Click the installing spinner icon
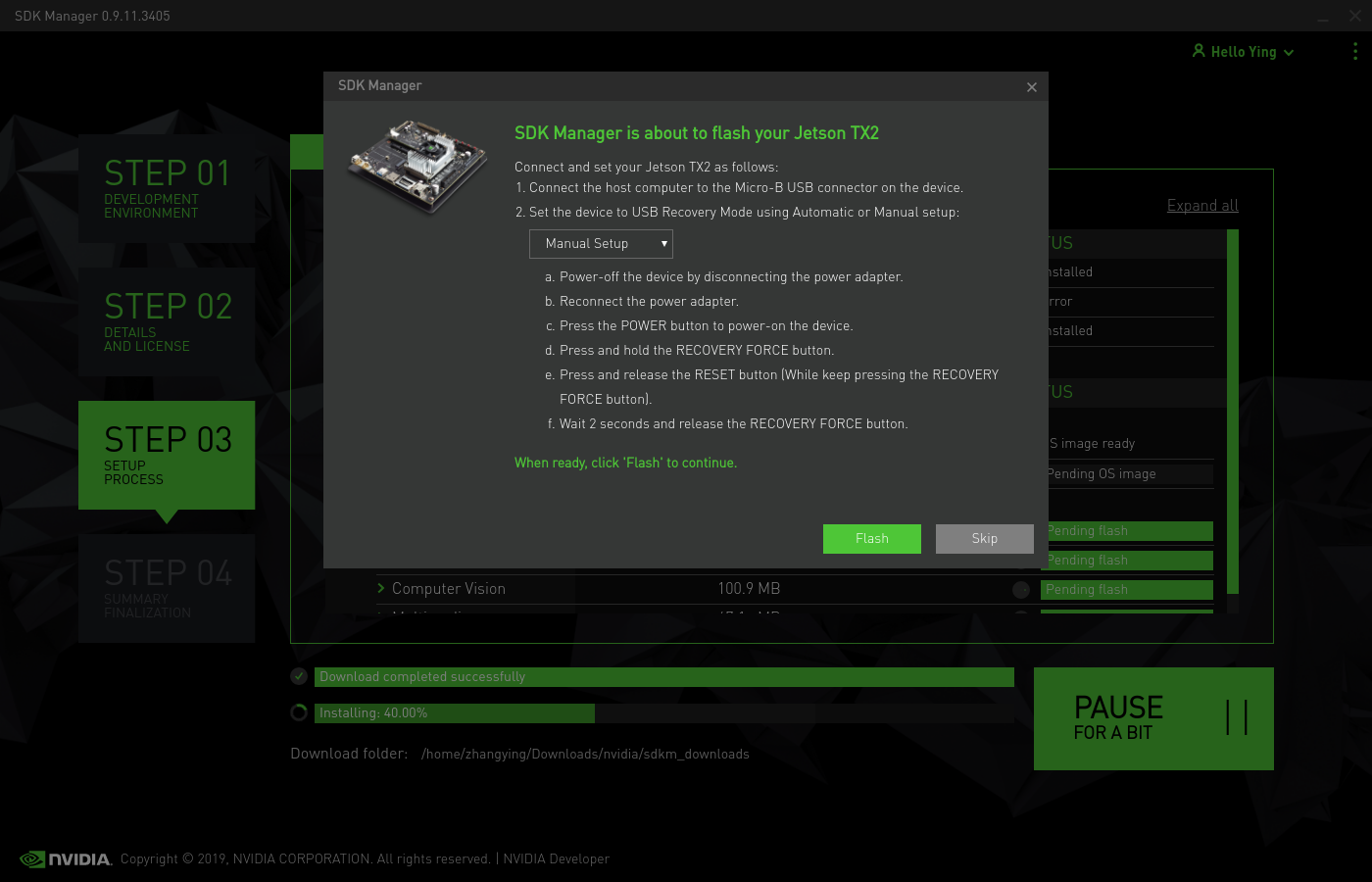 (x=299, y=712)
